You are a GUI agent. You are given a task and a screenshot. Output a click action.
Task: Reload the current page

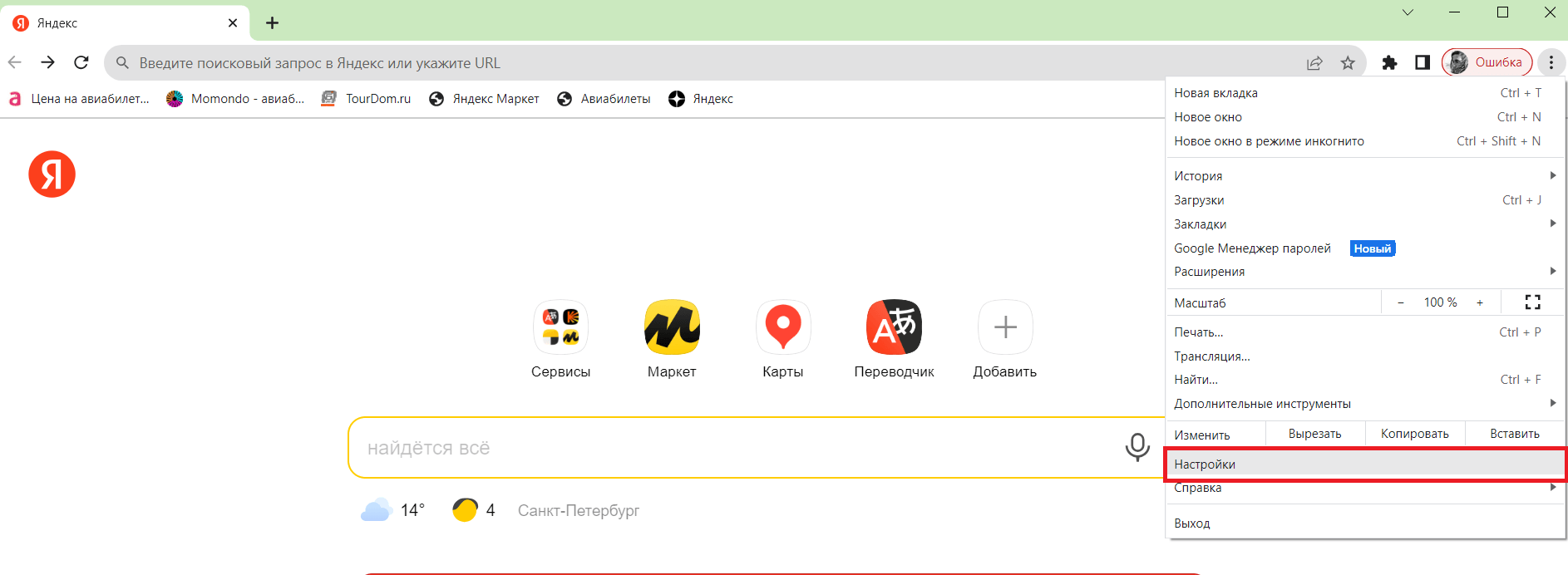tap(81, 62)
